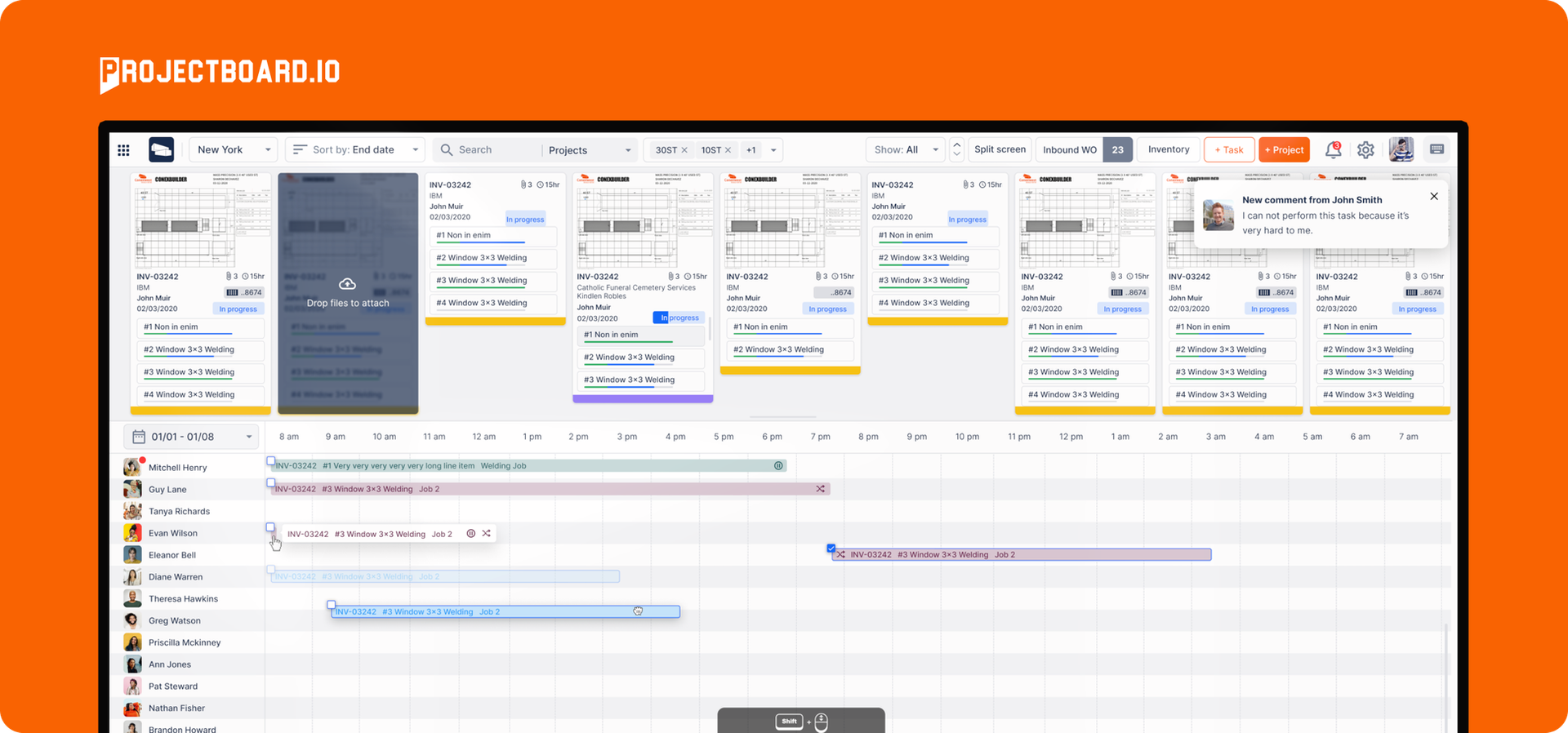Tick checkbox on the blue highlighted job bar
The height and width of the screenshot is (733, 1568).
click(x=331, y=606)
